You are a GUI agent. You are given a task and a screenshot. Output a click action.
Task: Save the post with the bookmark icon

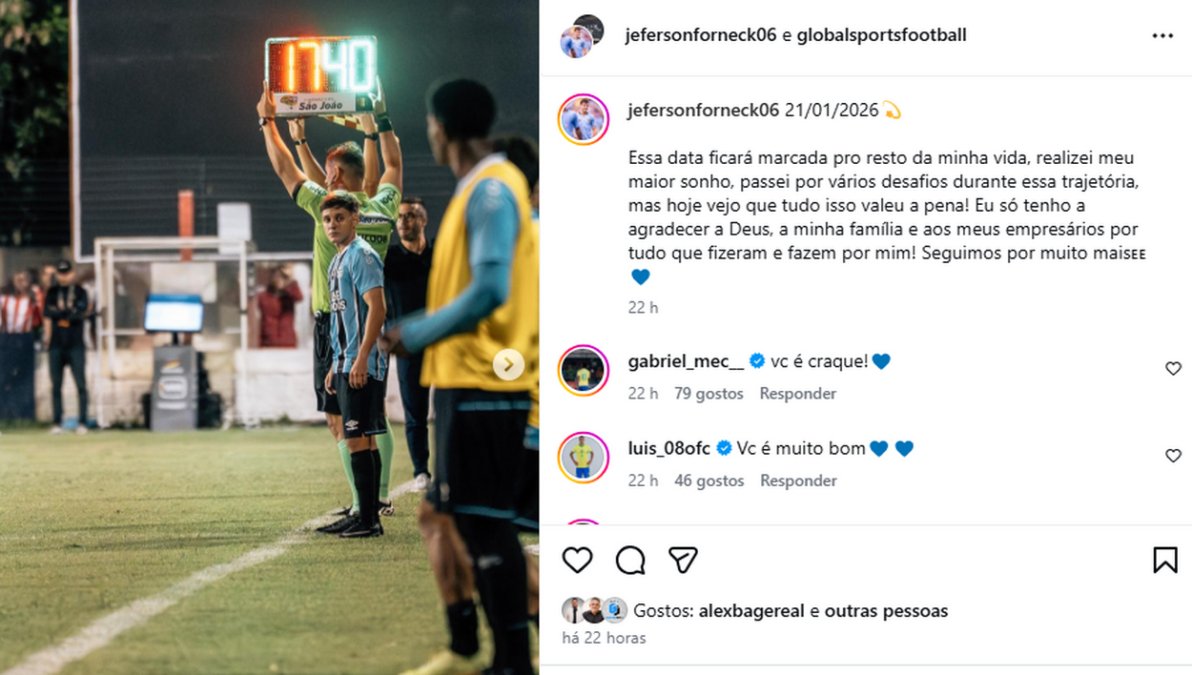click(1165, 560)
